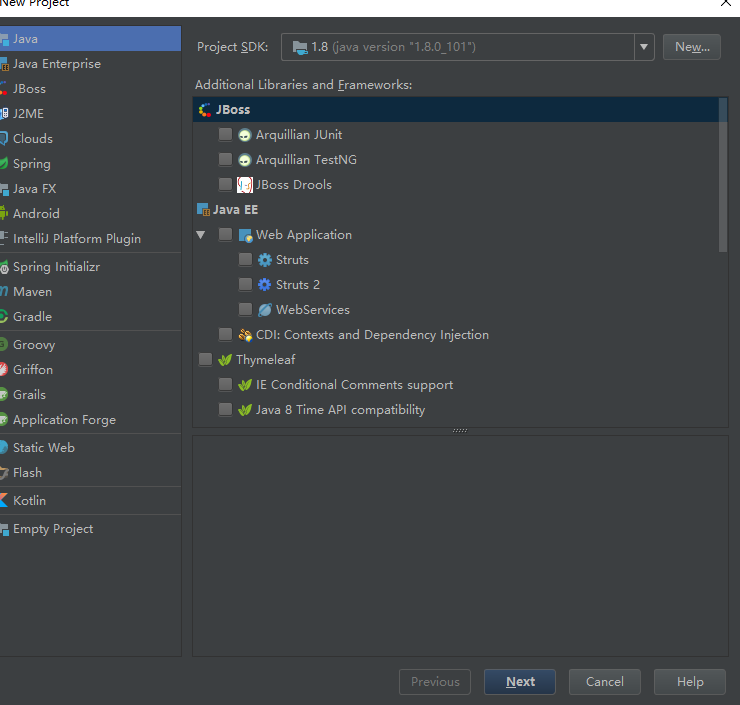Click the Empty Project icon
The width and height of the screenshot is (740, 705).
pyautogui.click(x=4, y=529)
